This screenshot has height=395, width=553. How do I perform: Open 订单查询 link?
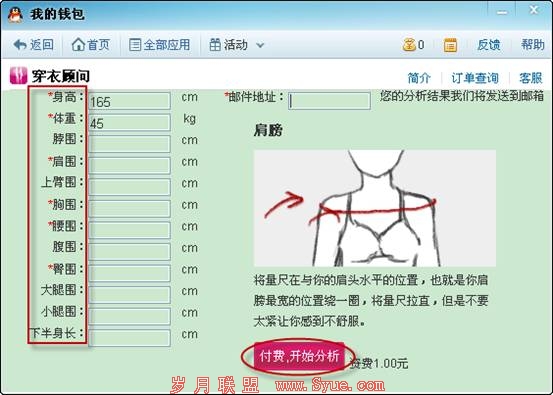[x=475, y=78]
